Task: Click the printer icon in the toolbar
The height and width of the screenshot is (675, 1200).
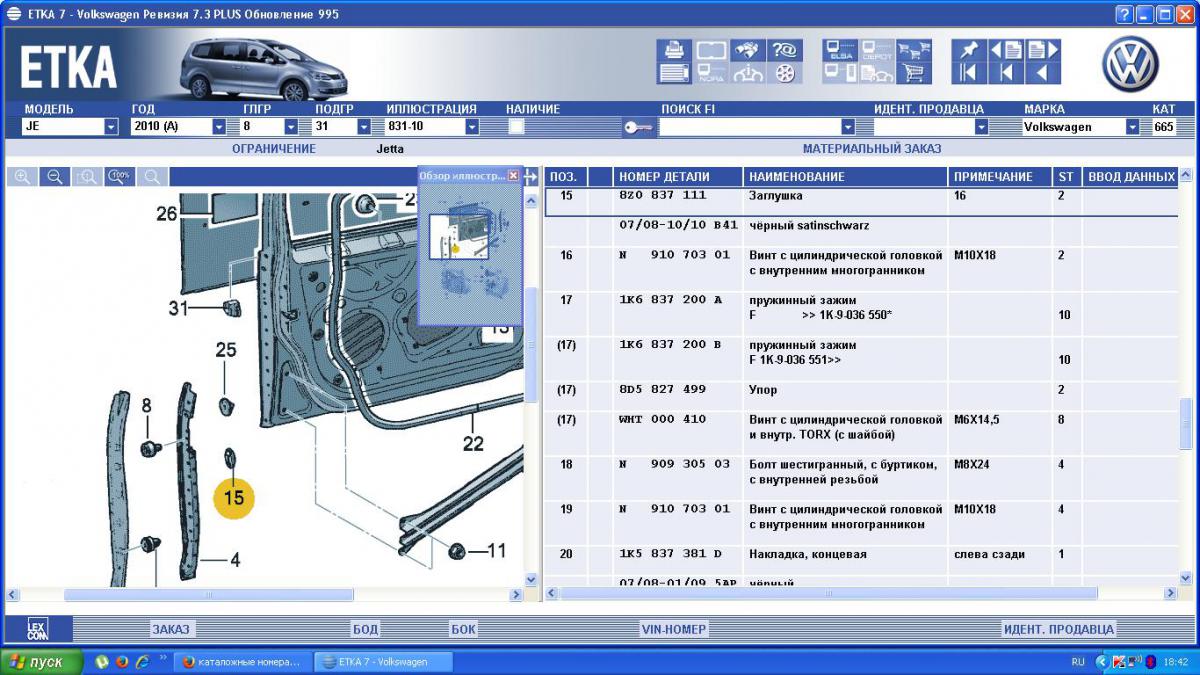Action: 675,50
